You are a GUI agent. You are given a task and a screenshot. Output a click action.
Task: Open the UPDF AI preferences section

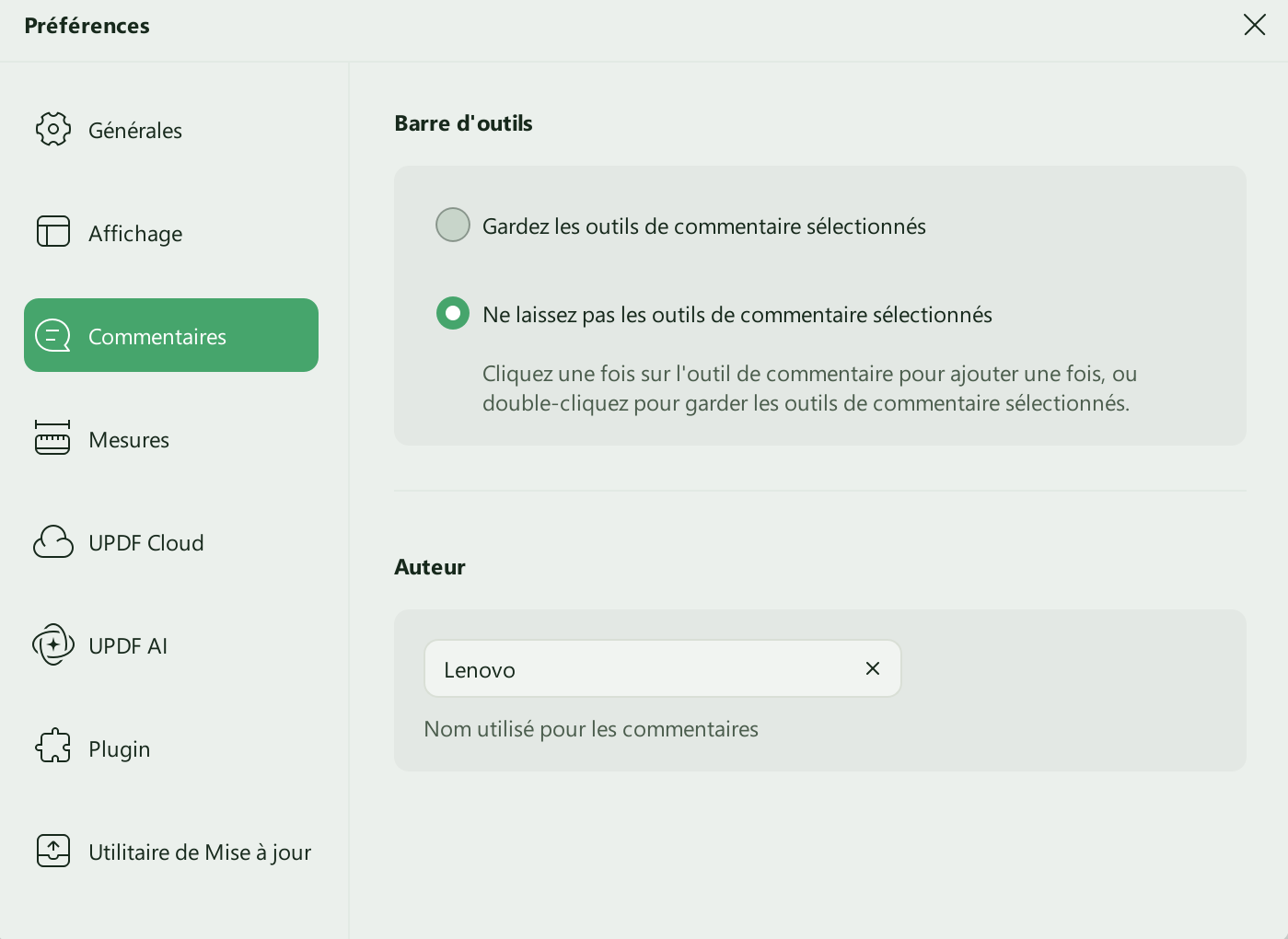click(171, 645)
